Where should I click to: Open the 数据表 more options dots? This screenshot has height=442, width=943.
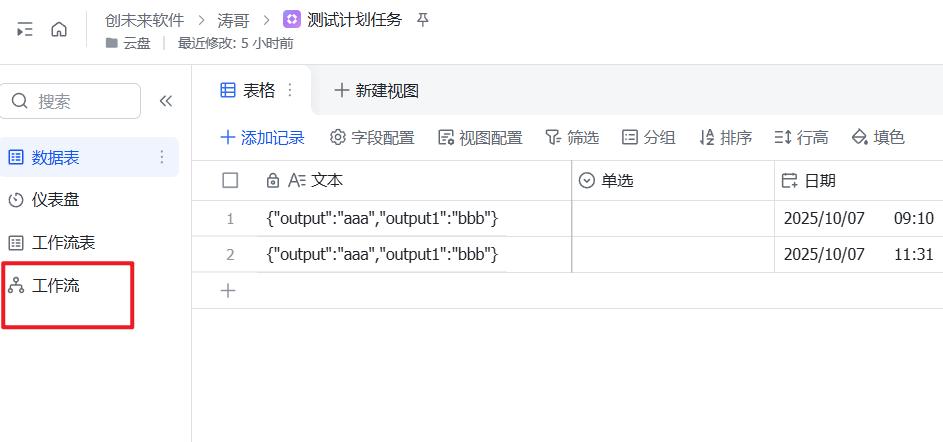(161, 158)
